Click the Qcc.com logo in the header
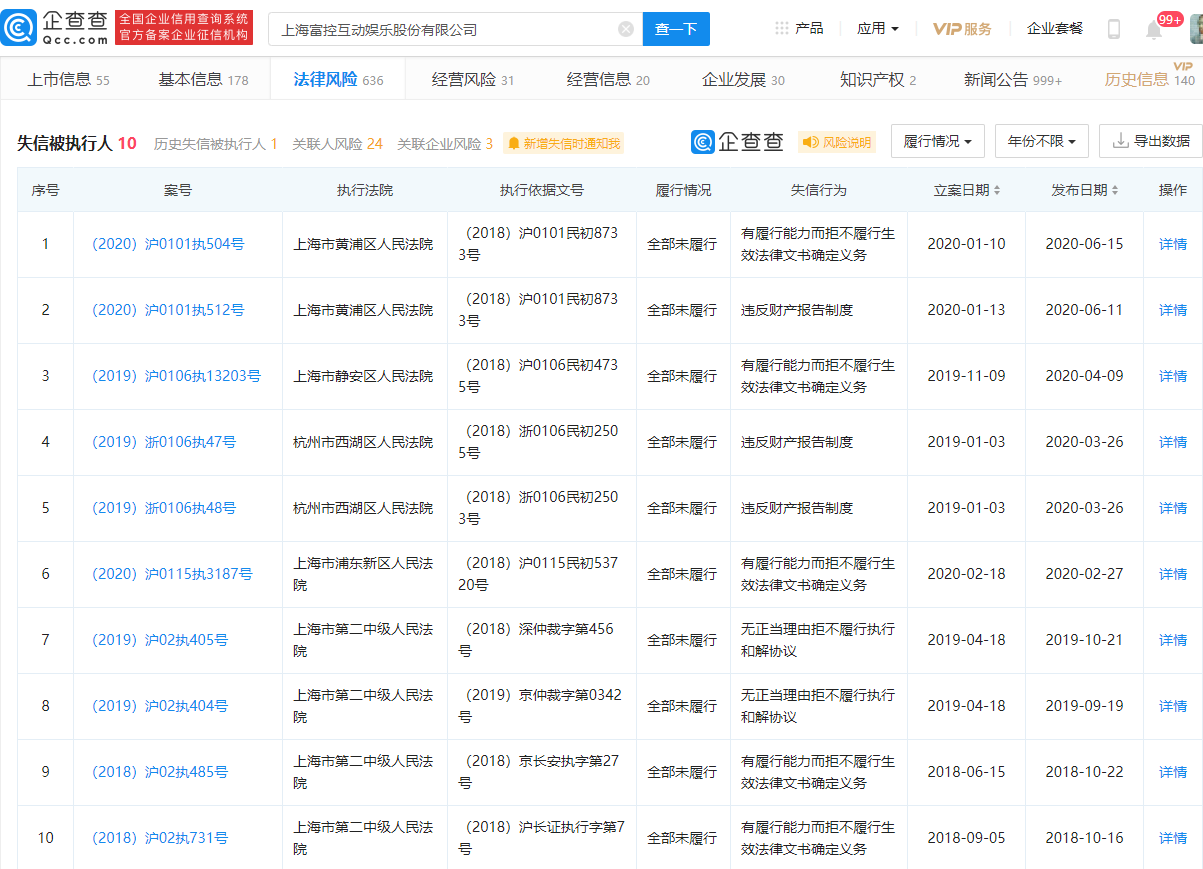Screen dimensions: 1203x869 pos(56,28)
